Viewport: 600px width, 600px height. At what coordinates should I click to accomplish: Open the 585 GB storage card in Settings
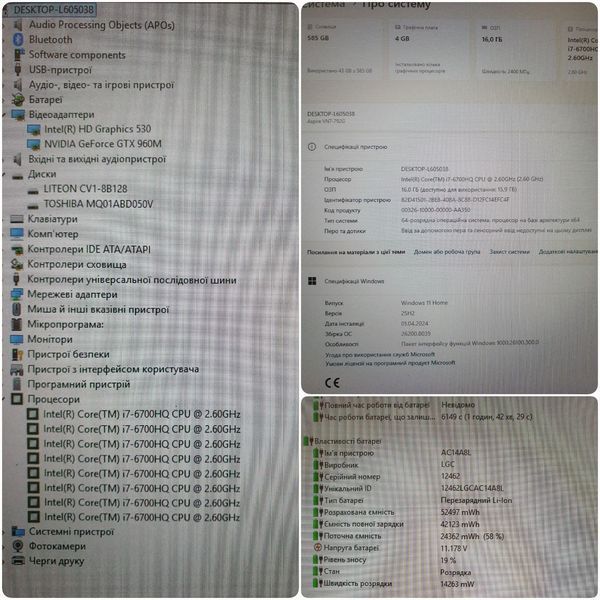[342, 49]
